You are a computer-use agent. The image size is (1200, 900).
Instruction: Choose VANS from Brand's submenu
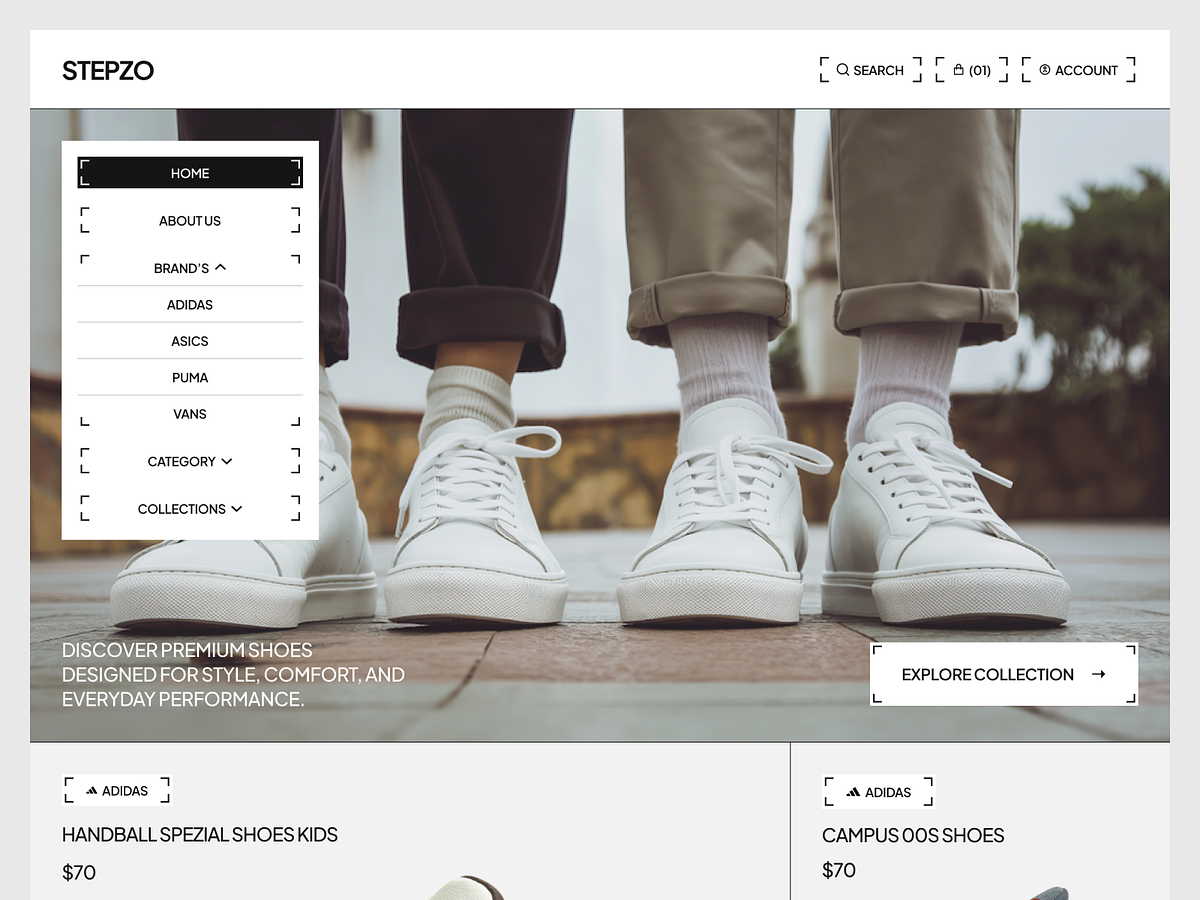pos(190,414)
